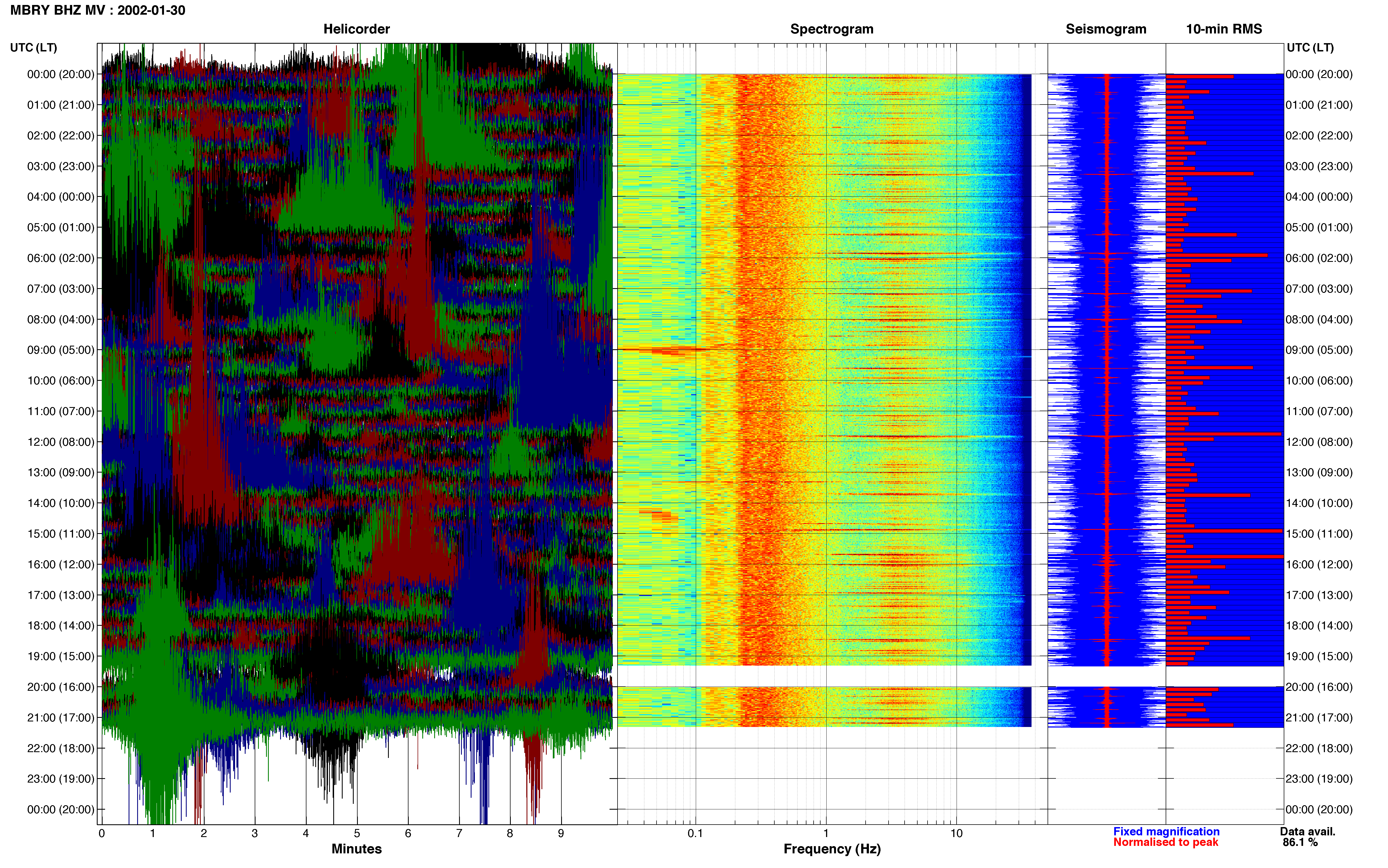
Task: Click the spectrogram data gap near 19:30
Action: pyautogui.click(x=824, y=676)
